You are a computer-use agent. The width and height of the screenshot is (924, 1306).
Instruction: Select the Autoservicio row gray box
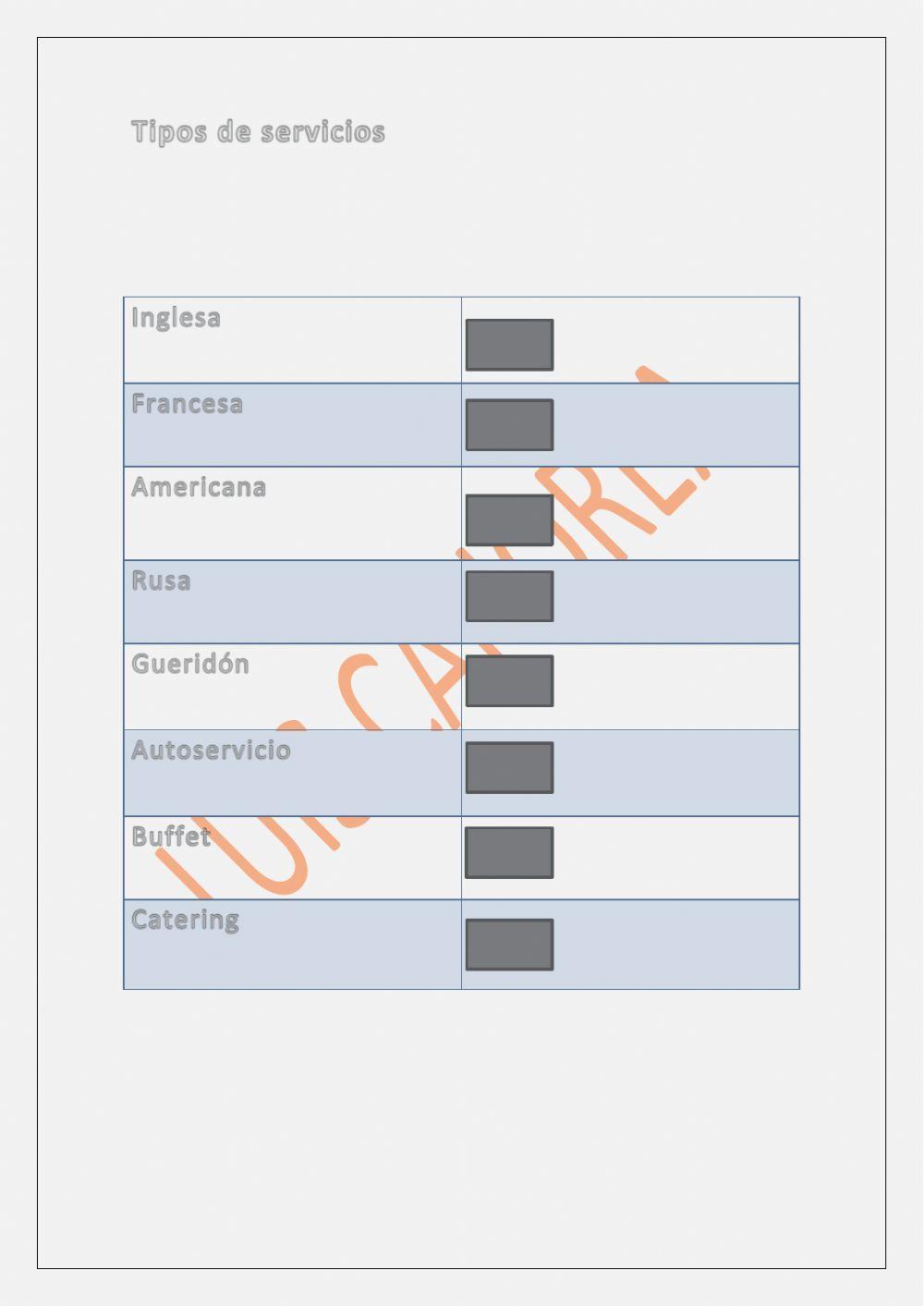click(509, 767)
